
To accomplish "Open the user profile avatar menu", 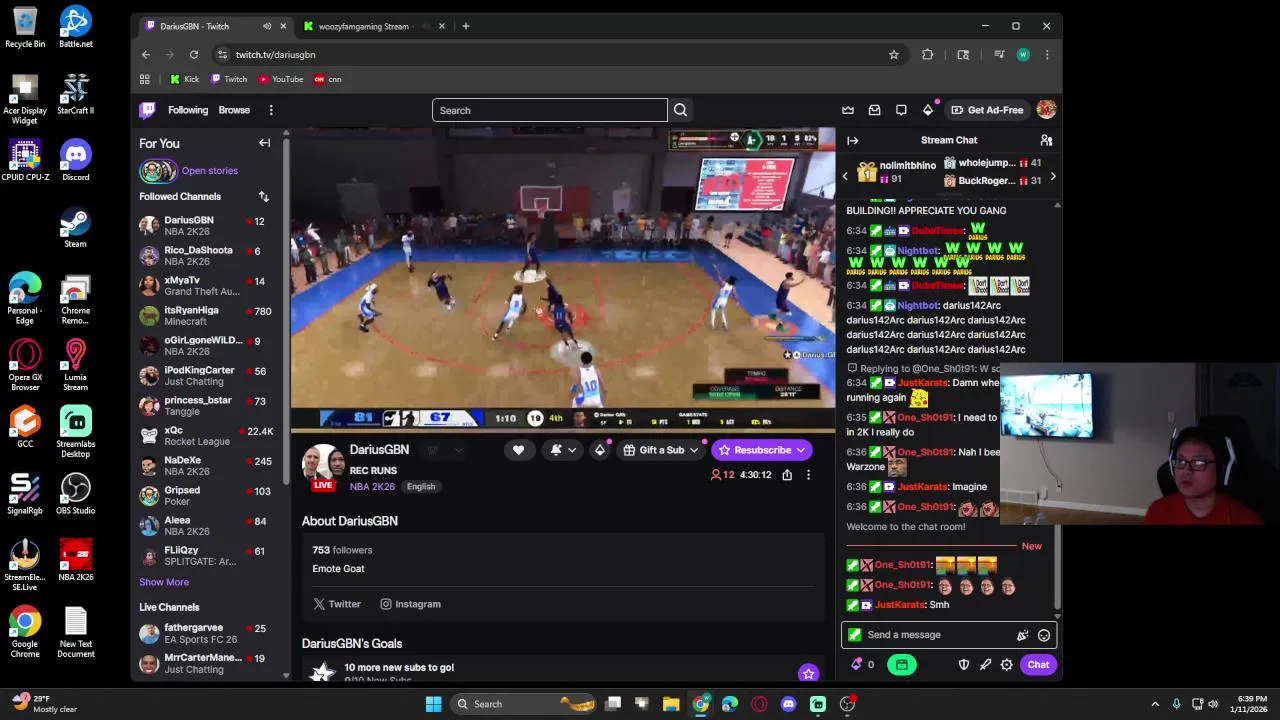I will click(x=1046, y=110).
